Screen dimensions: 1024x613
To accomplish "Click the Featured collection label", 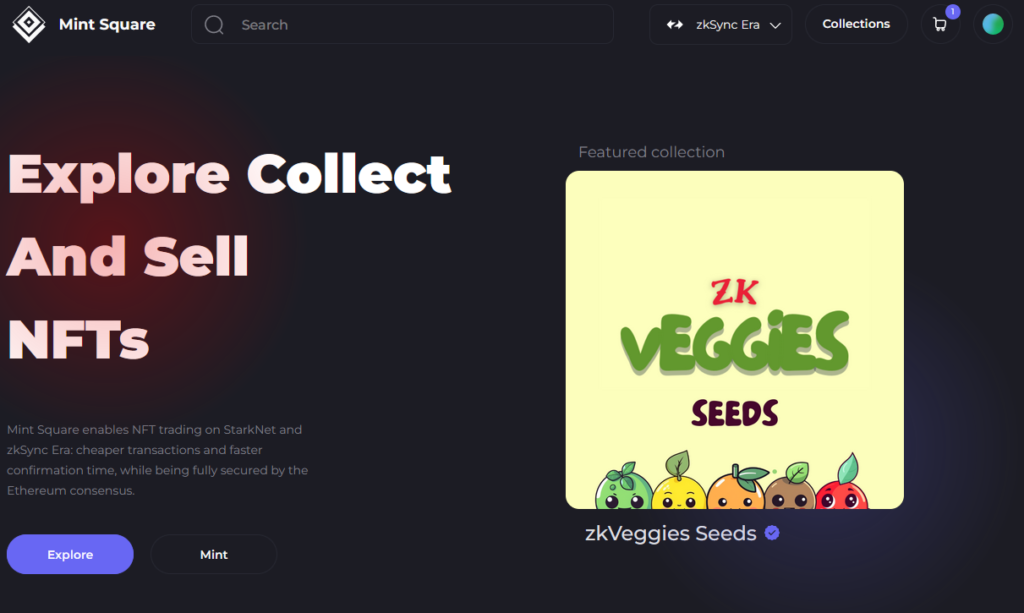I will pos(651,152).
